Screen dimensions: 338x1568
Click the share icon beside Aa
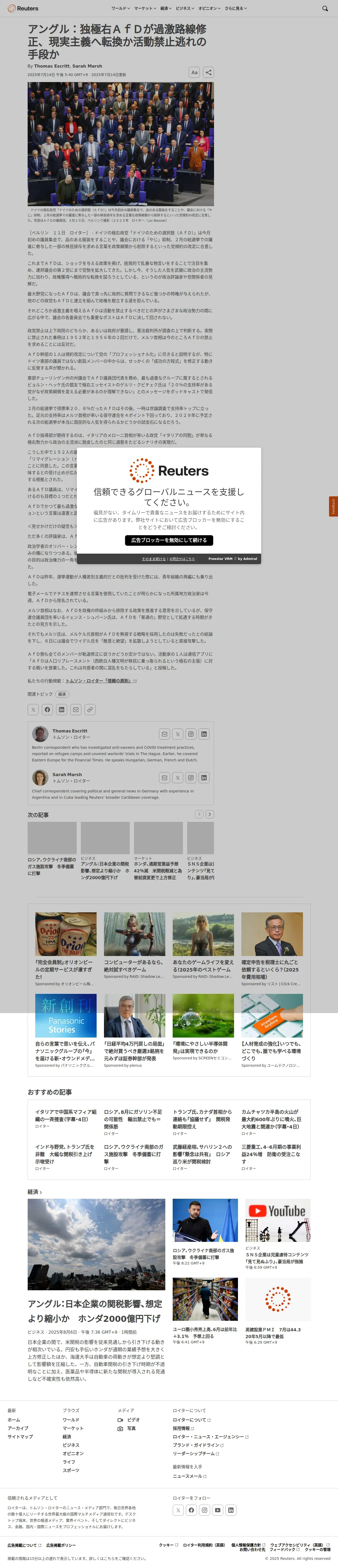coord(208,72)
